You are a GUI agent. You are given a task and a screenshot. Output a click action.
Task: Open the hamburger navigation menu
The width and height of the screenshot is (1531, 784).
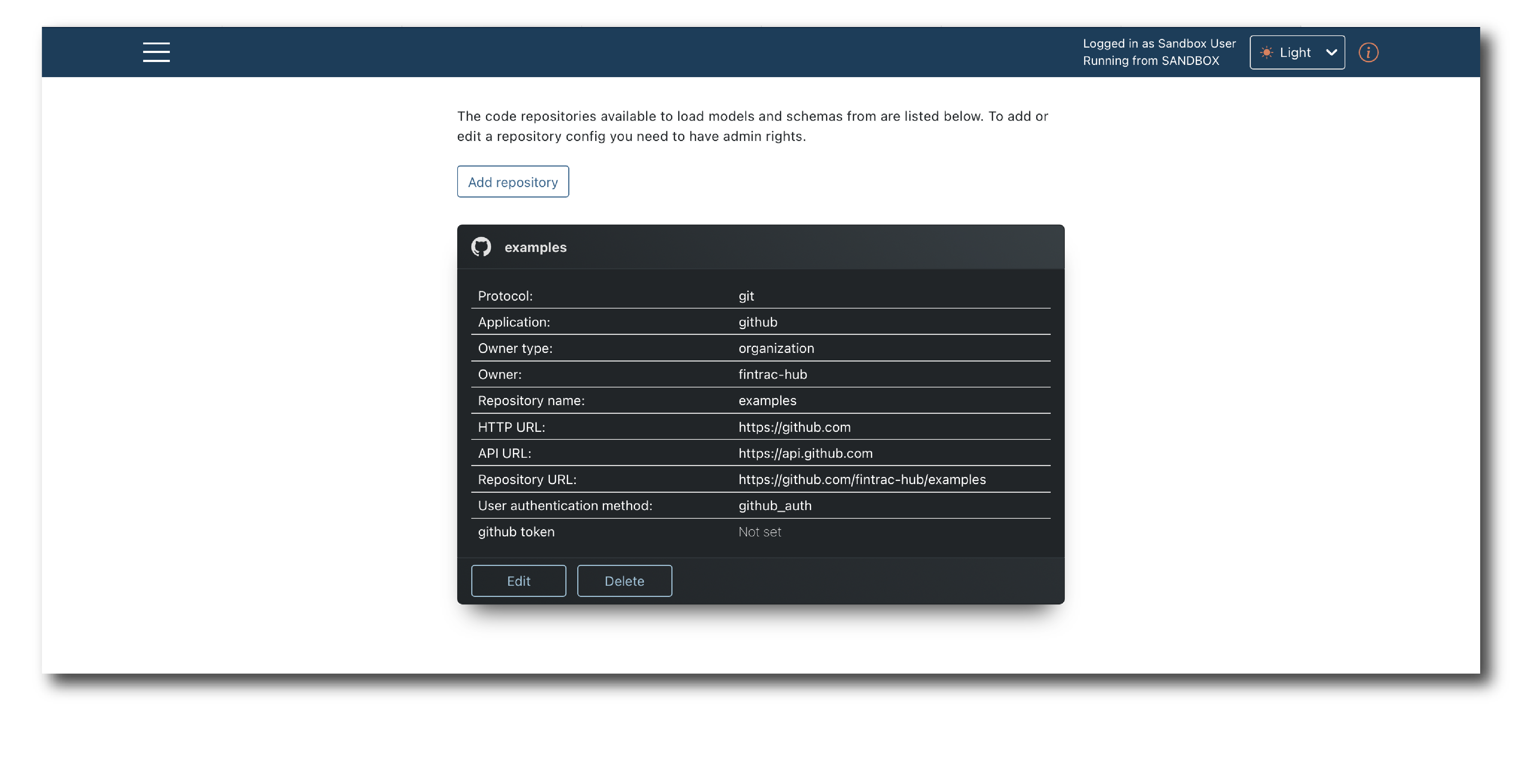pyautogui.click(x=156, y=52)
